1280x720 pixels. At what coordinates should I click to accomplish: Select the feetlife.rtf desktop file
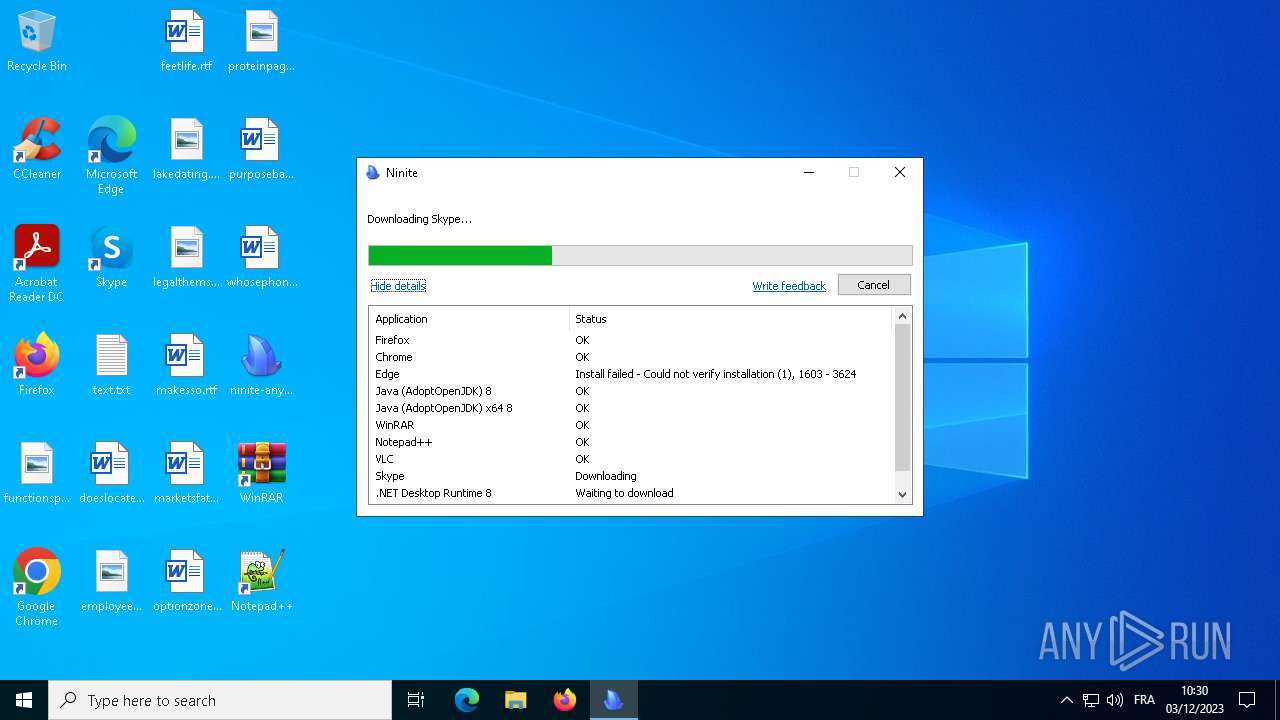tap(186, 42)
